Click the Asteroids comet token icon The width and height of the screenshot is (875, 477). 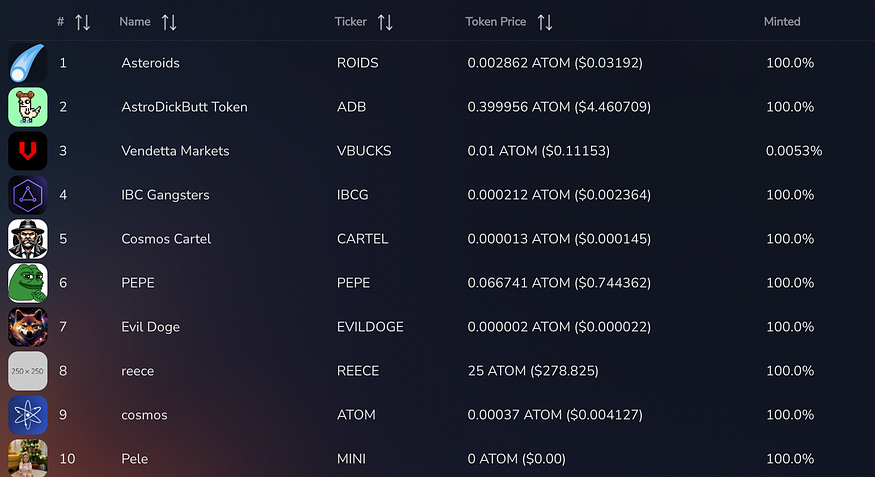27,63
